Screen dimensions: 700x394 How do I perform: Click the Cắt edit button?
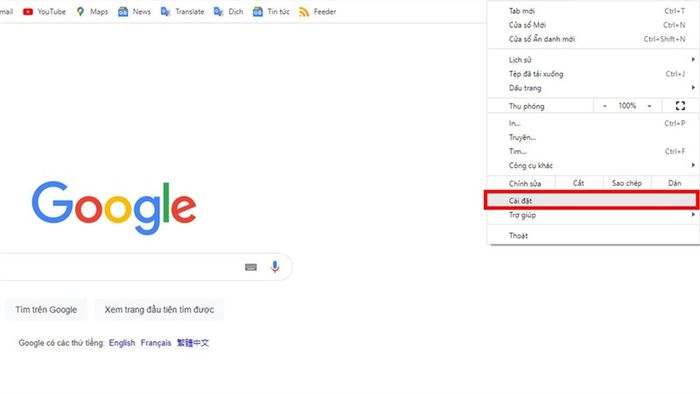579,183
